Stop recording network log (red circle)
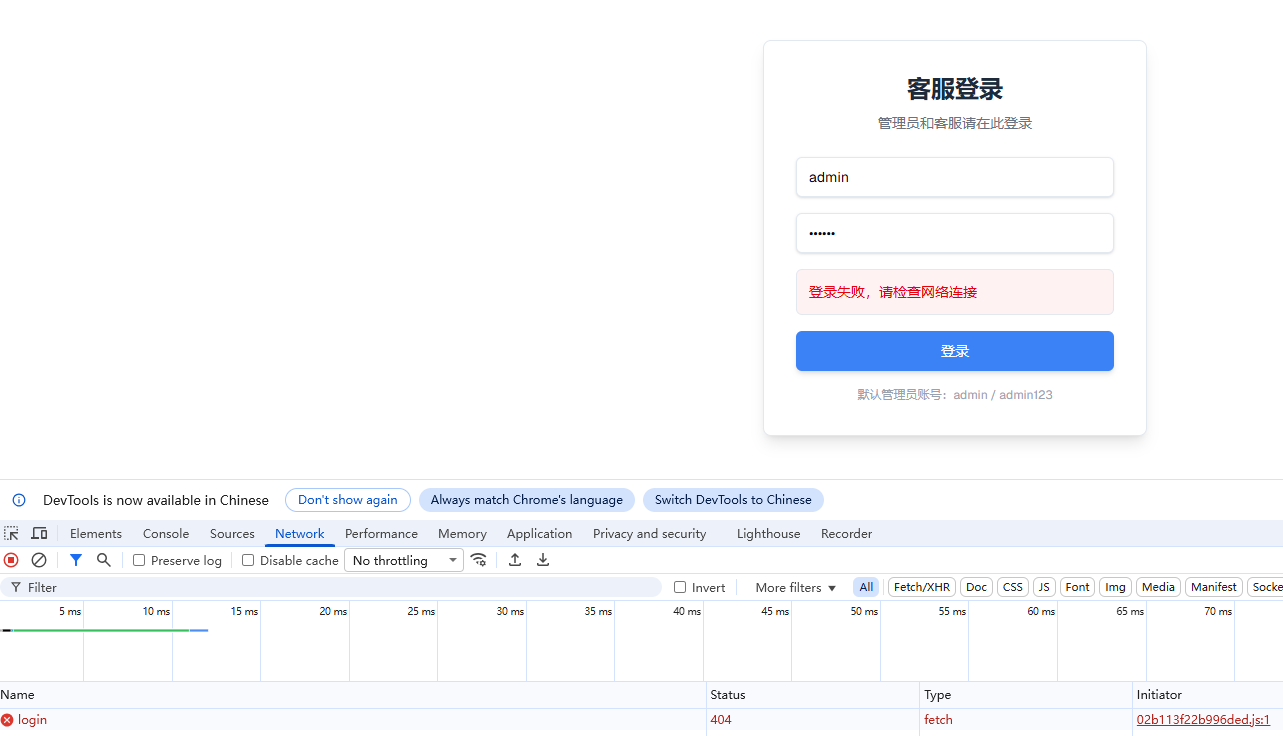The height and width of the screenshot is (736, 1283). point(11,560)
